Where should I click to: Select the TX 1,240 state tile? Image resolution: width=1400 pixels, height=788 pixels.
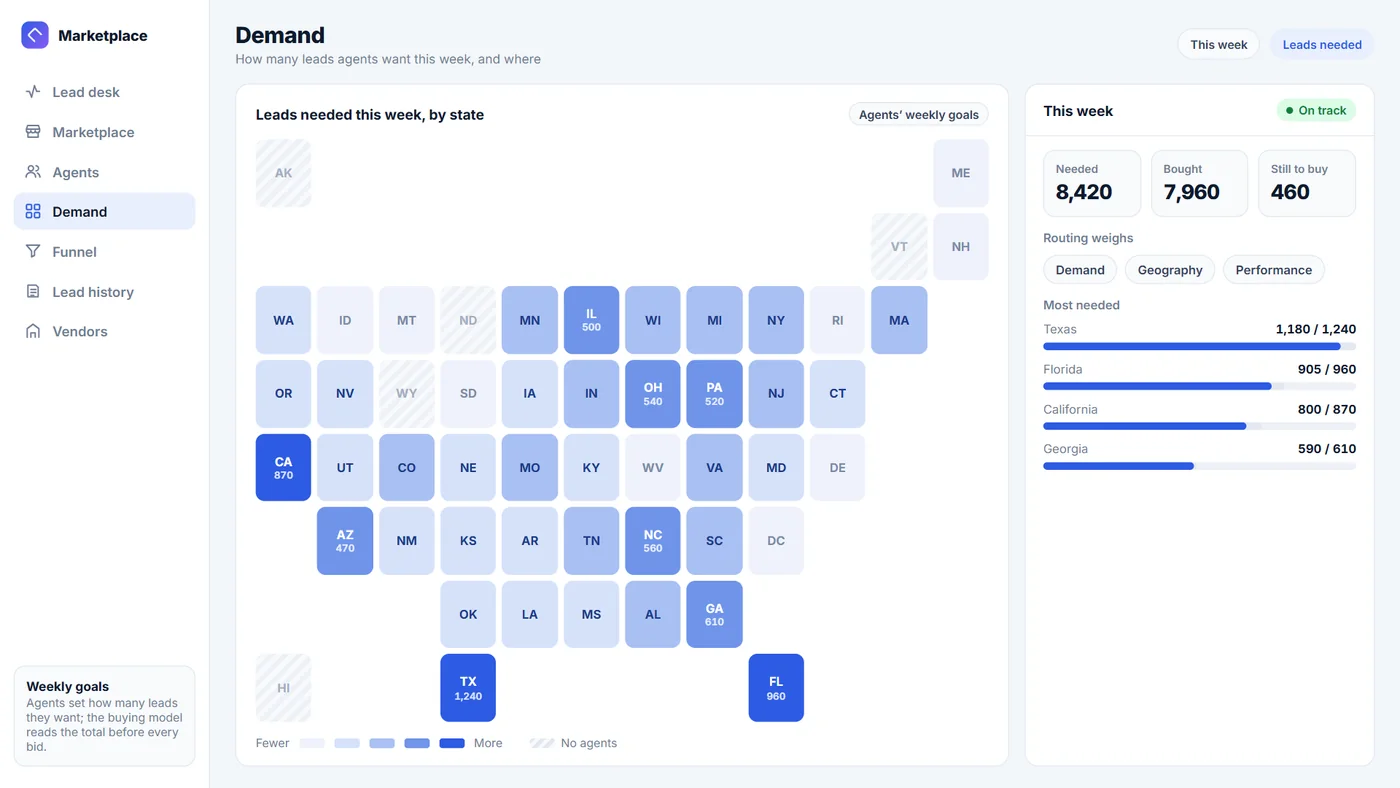click(468, 688)
